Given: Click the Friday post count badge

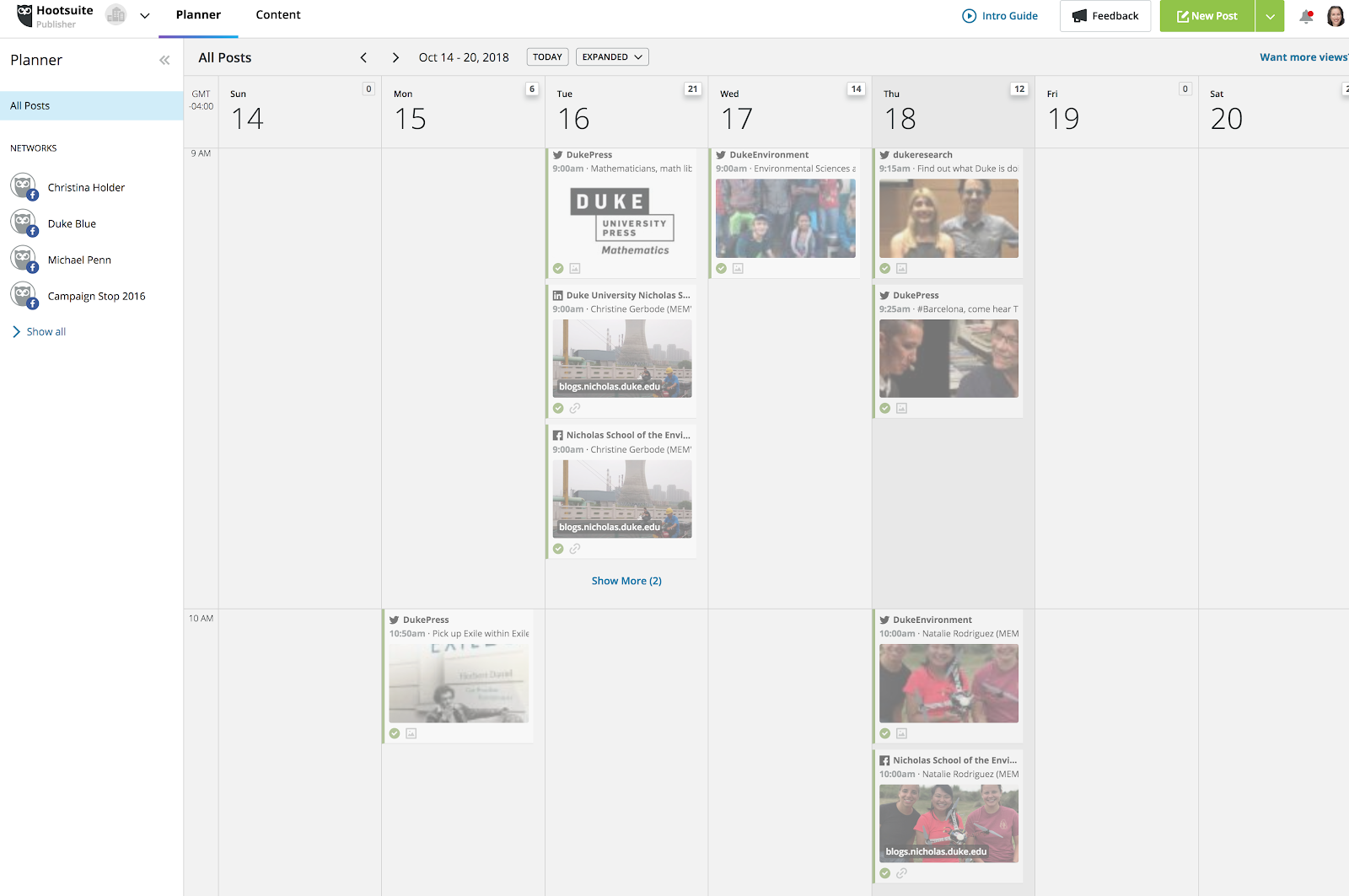Looking at the screenshot, I should 1185,89.
